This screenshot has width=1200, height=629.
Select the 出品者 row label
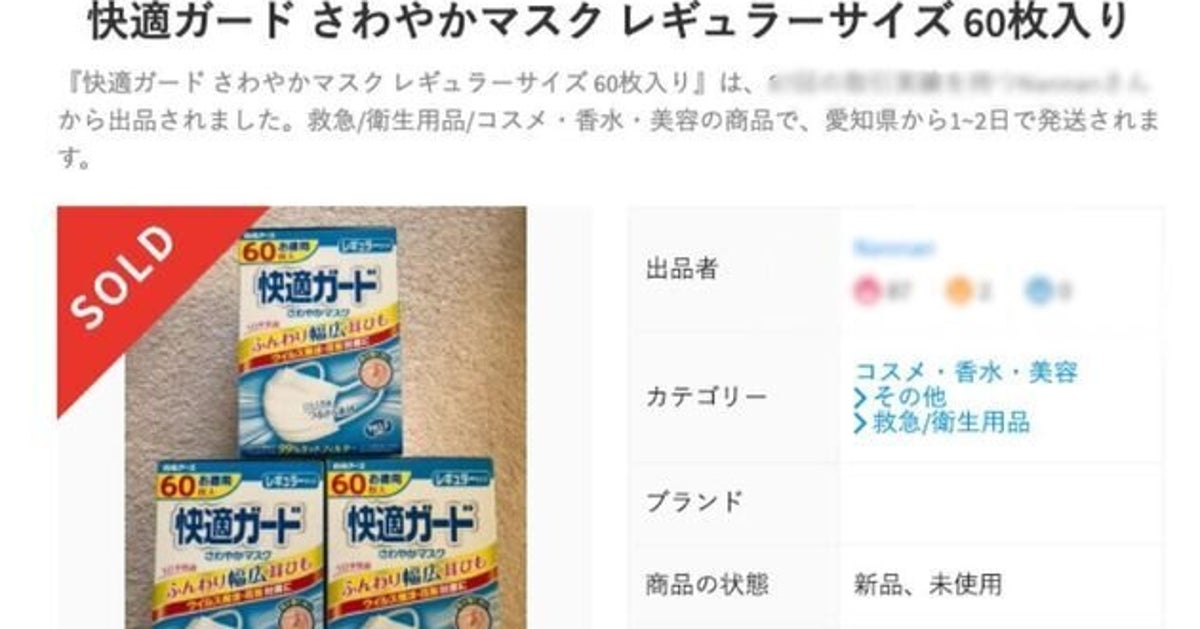[681, 268]
